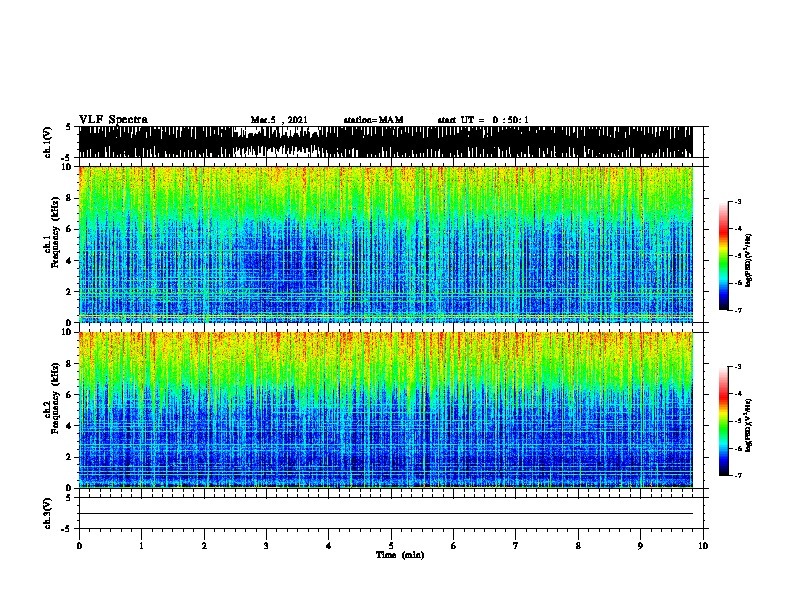Select the ch.1(V) axis label
The height and width of the screenshot is (612, 792).
48,142
